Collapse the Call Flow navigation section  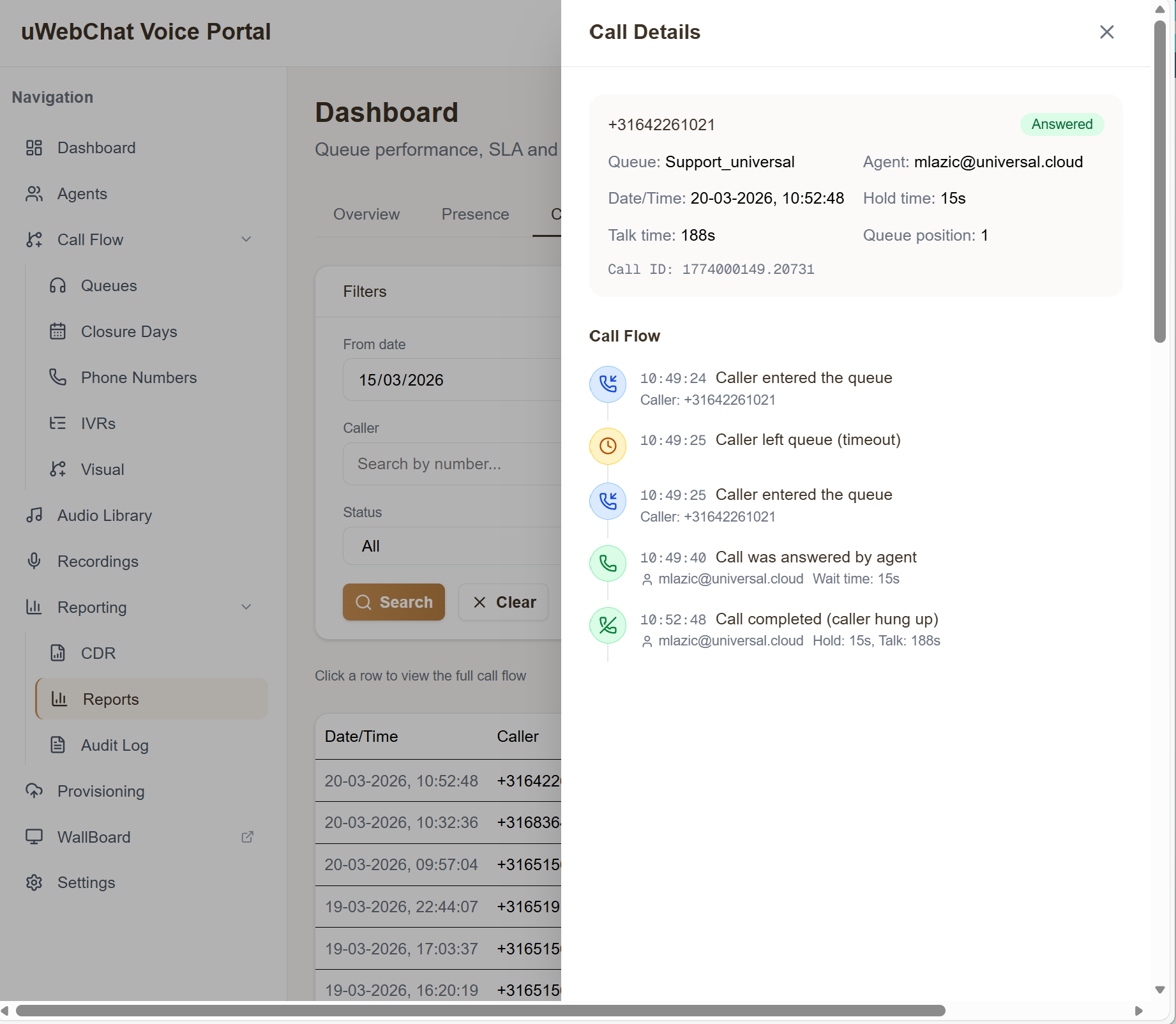[246, 239]
